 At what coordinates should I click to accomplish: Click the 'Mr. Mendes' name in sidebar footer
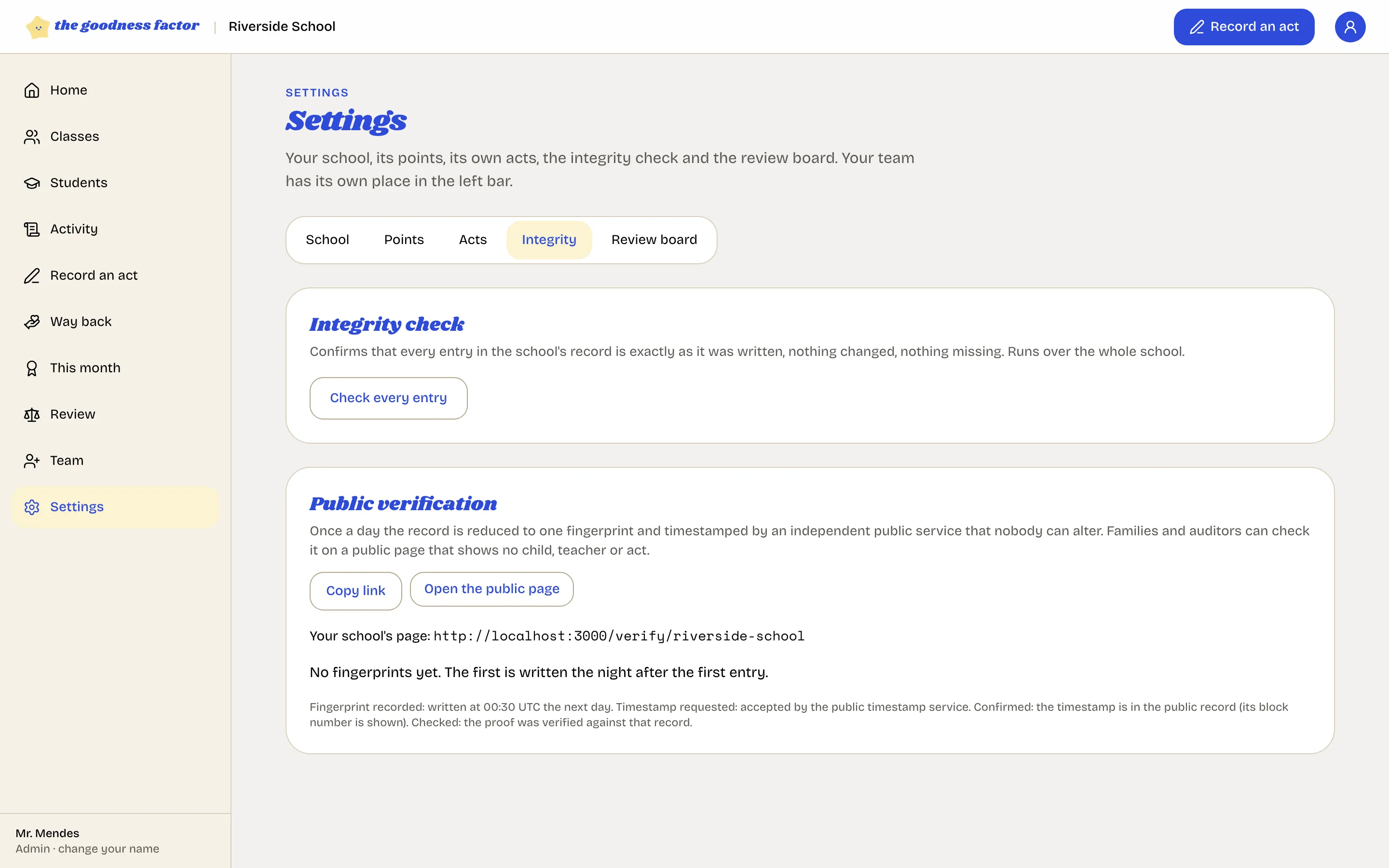pos(47,833)
